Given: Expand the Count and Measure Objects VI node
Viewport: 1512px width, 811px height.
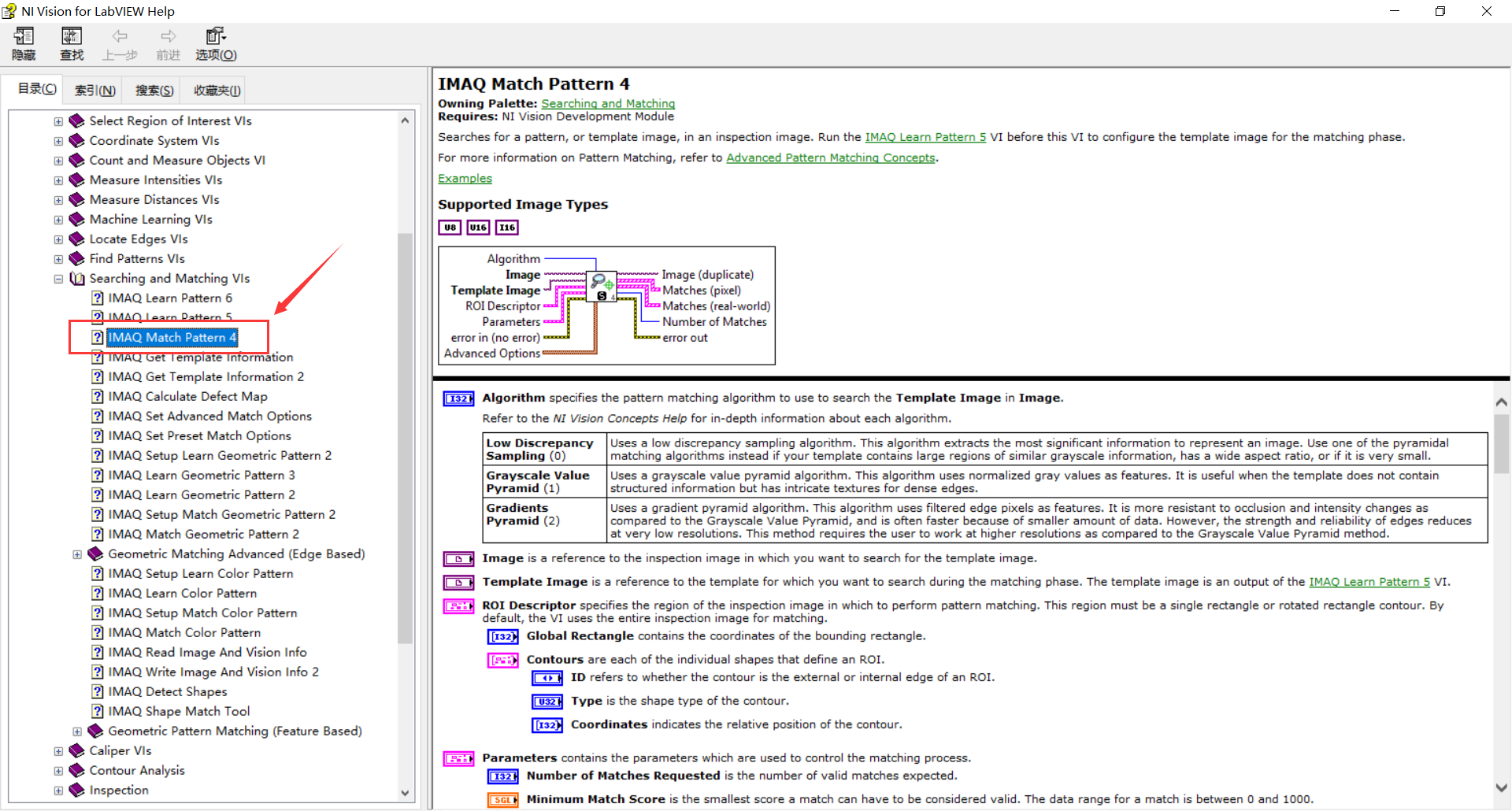Looking at the screenshot, I should pos(58,161).
